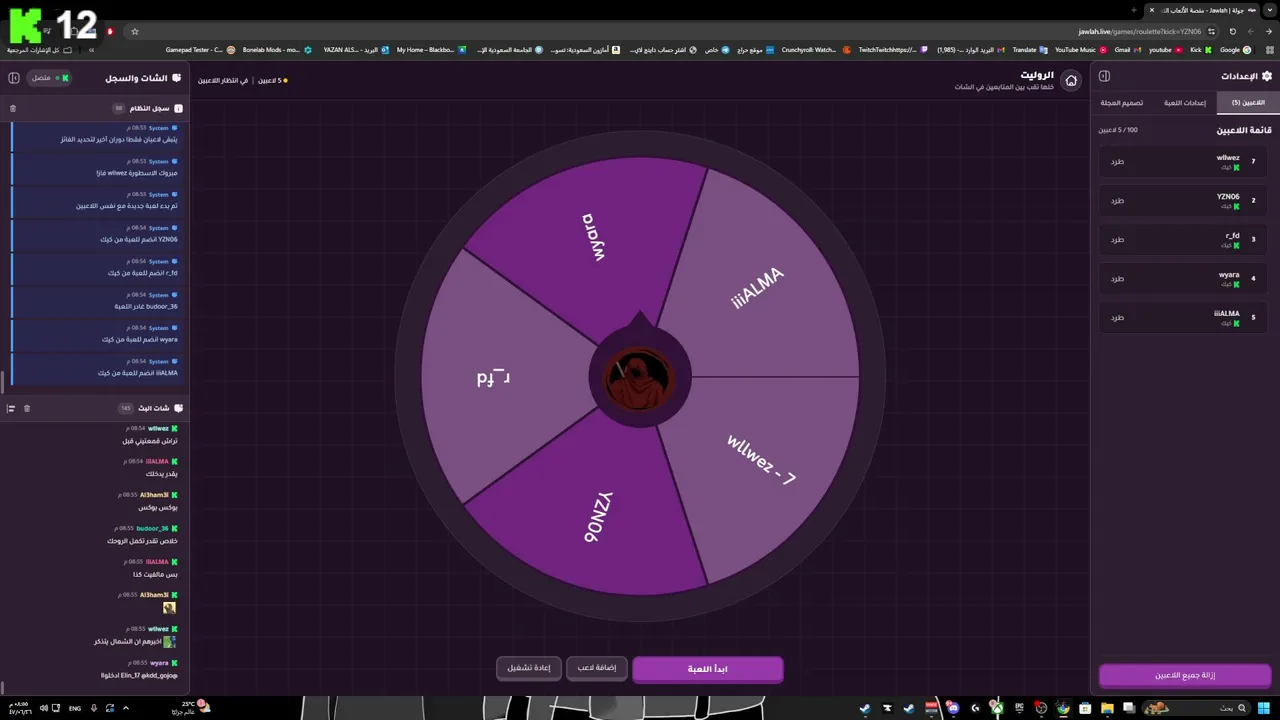Viewport: 1280px width, 720px height.
Task: Switch the ENG language indicator
Action: [75, 708]
